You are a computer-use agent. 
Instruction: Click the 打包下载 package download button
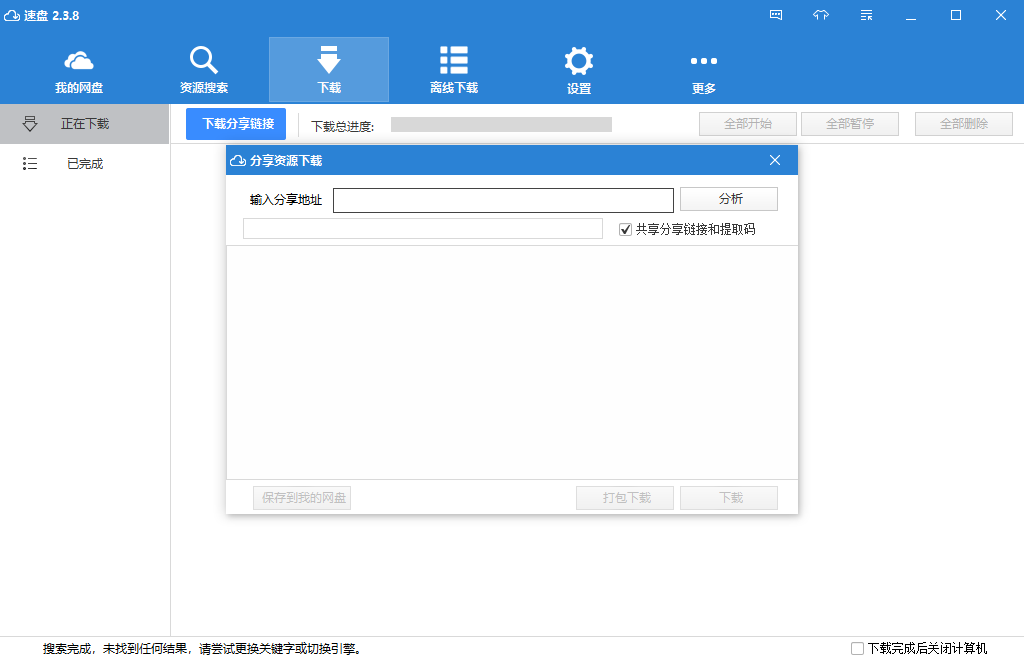click(x=624, y=497)
